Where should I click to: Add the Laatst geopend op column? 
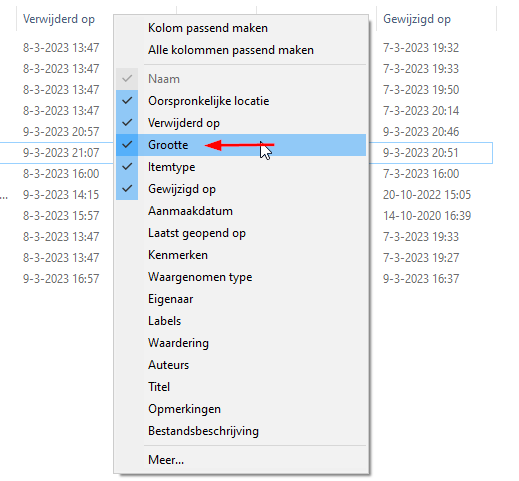241,233
